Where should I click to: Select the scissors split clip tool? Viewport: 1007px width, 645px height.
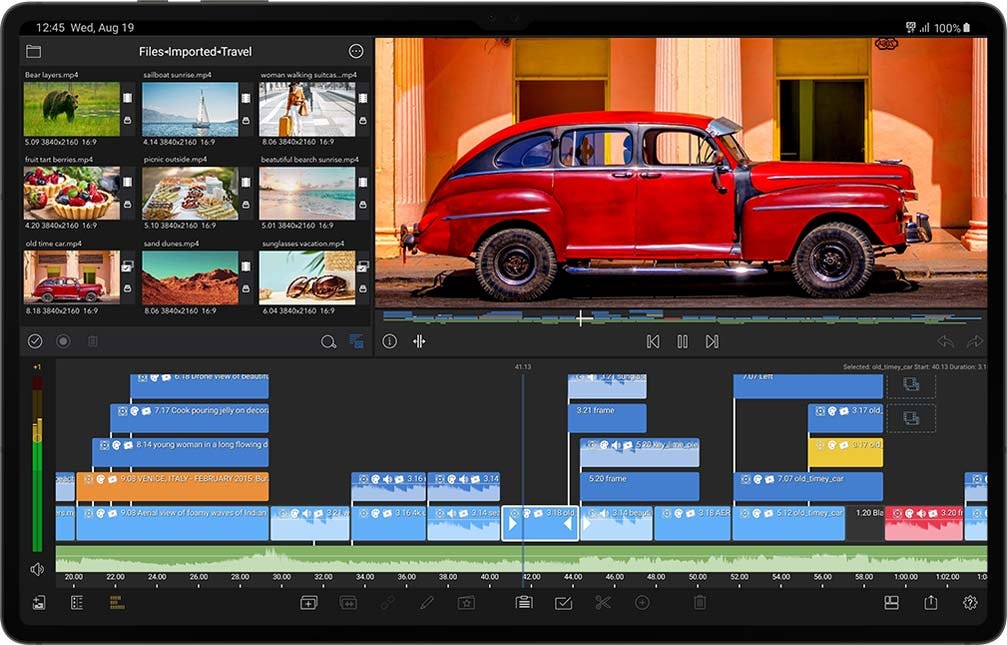(x=602, y=603)
